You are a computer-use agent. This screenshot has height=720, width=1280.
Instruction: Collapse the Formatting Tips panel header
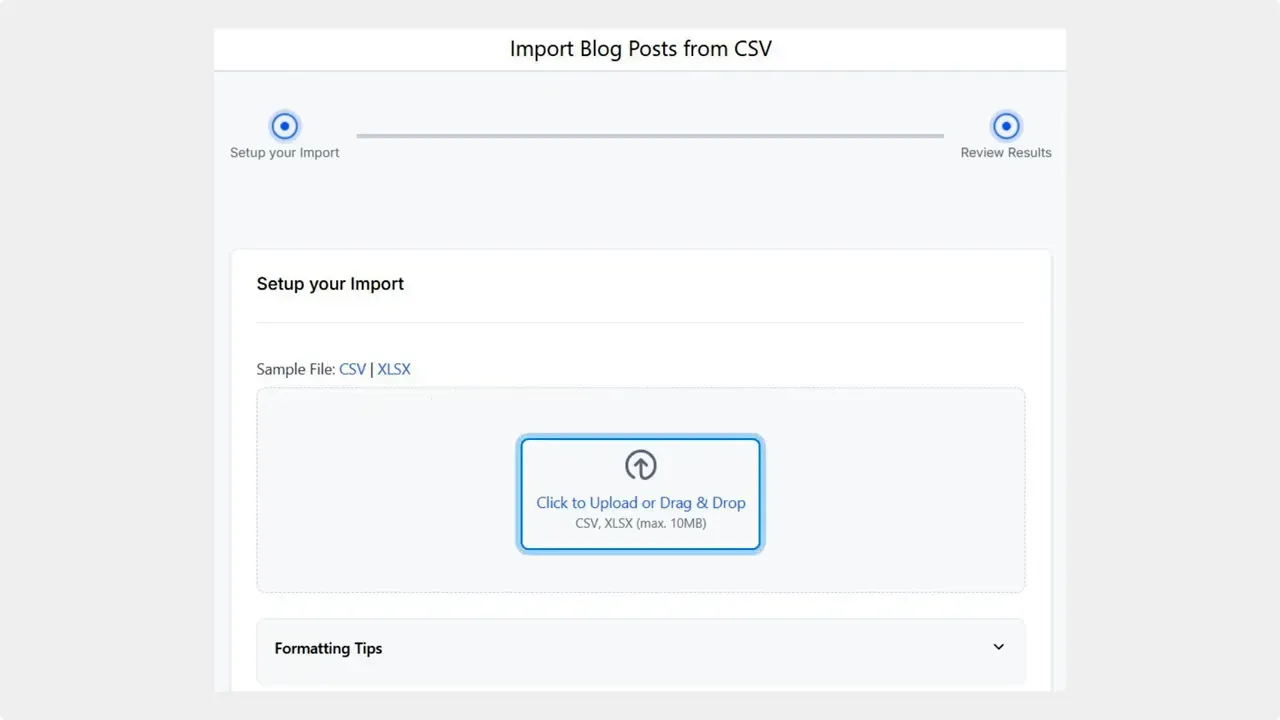[640, 648]
